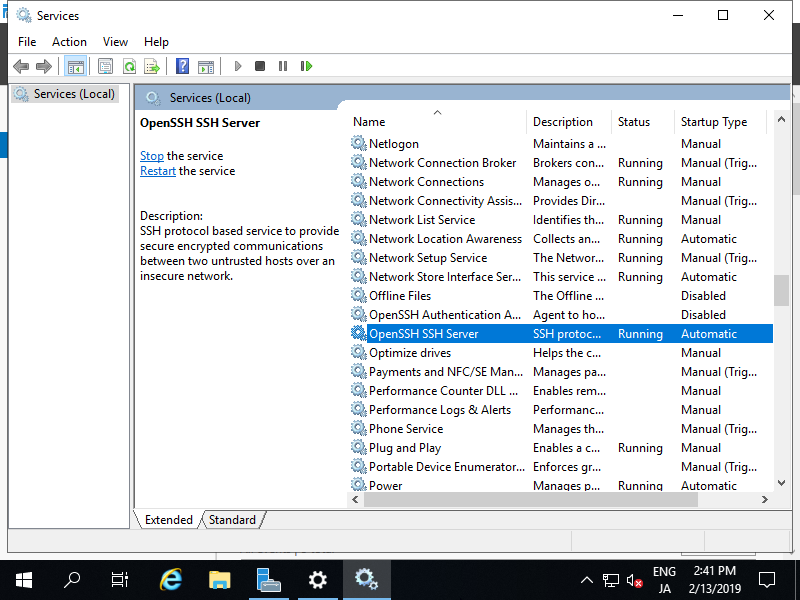The width and height of the screenshot is (800, 600).
Task: Click the Stop the service link
Action: [151, 155]
